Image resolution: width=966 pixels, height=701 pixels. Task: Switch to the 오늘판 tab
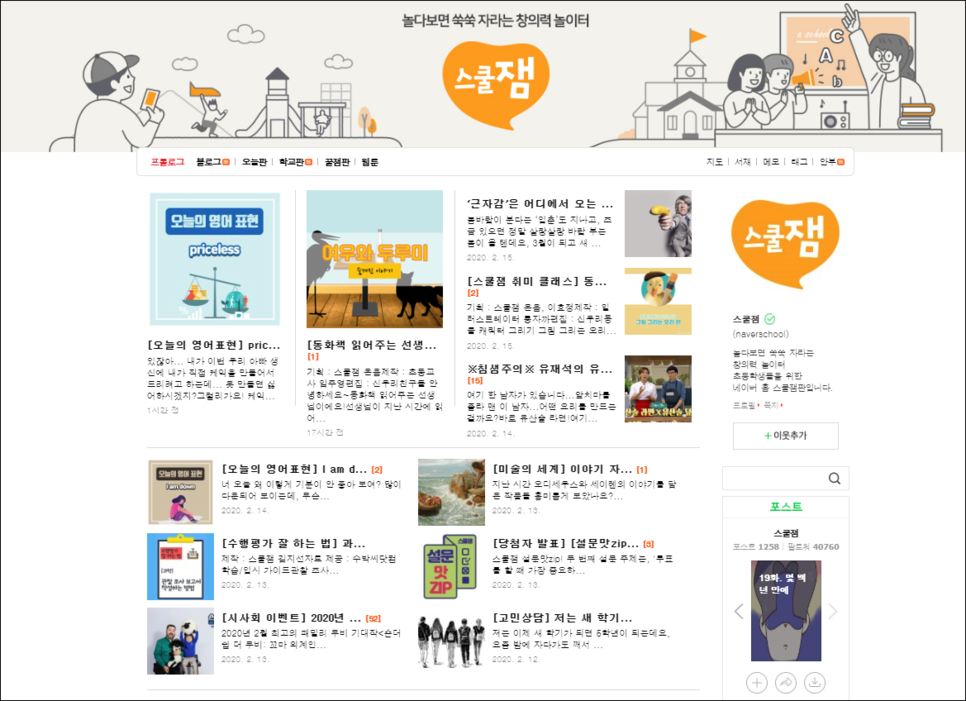254,162
